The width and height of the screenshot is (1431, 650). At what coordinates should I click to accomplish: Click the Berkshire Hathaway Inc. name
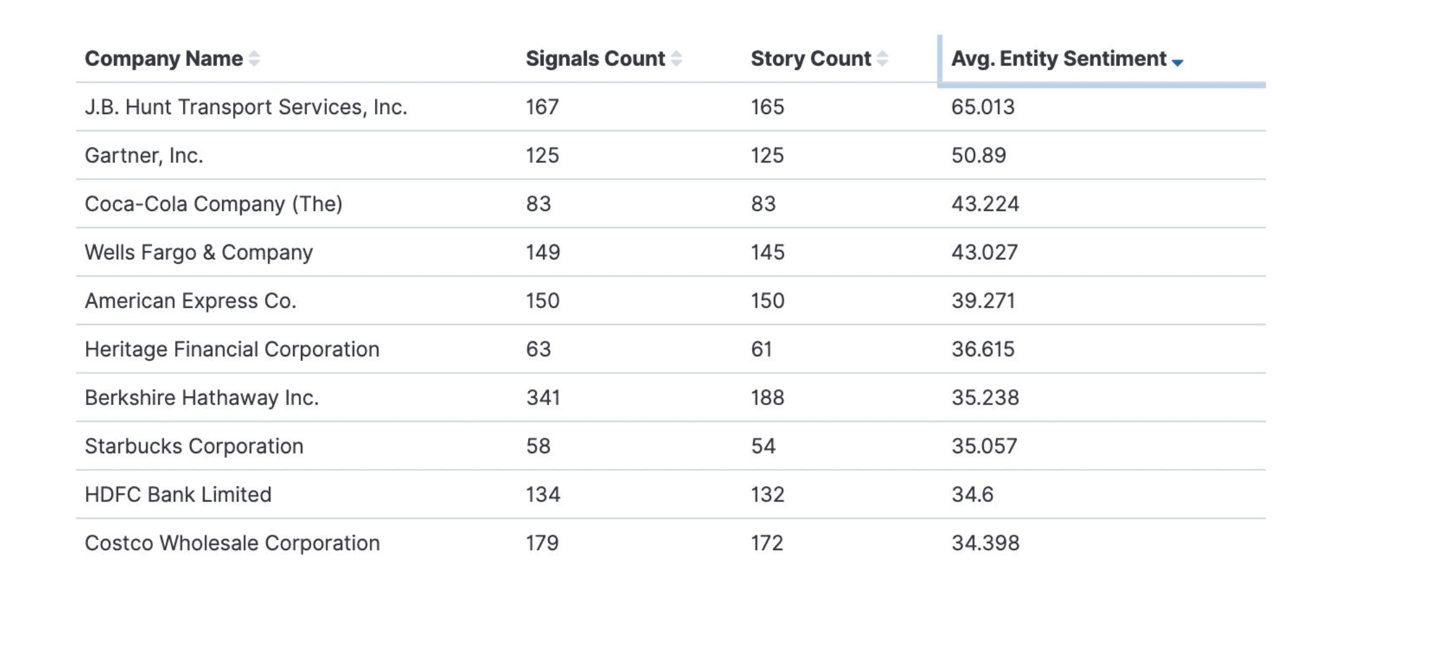coord(201,398)
